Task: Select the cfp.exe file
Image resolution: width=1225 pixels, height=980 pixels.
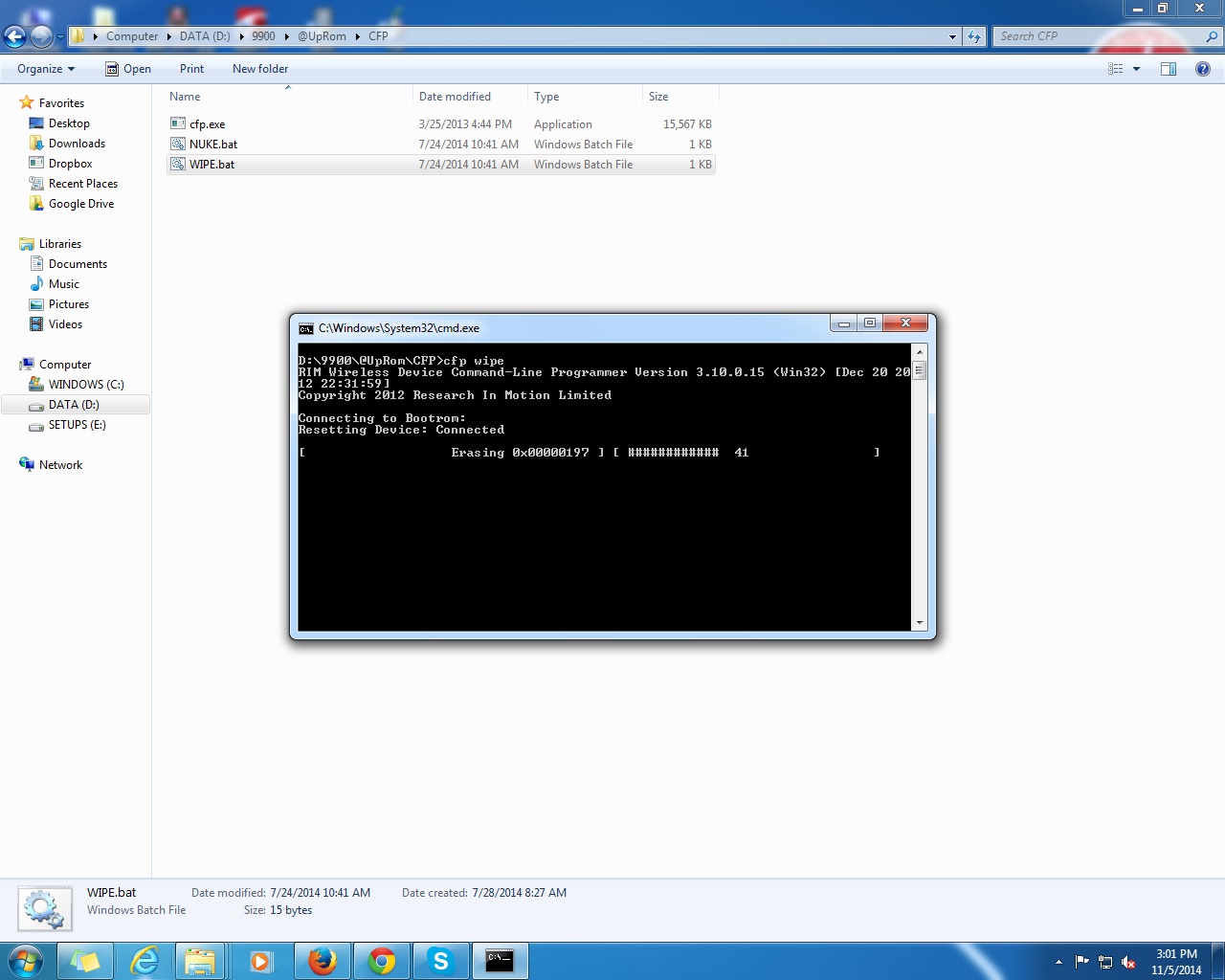Action: point(207,124)
